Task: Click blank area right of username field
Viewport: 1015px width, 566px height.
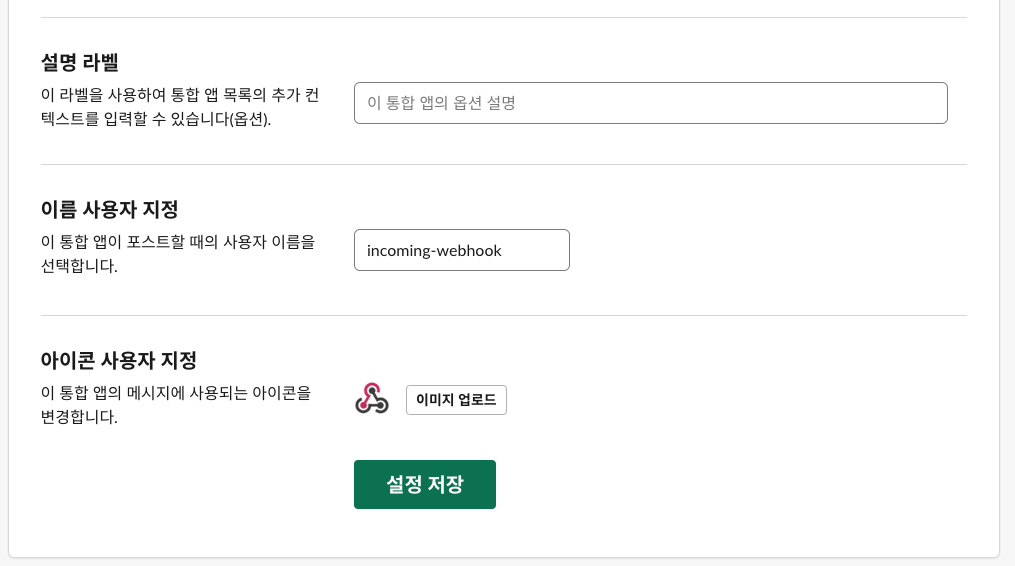Action: [760, 250]
